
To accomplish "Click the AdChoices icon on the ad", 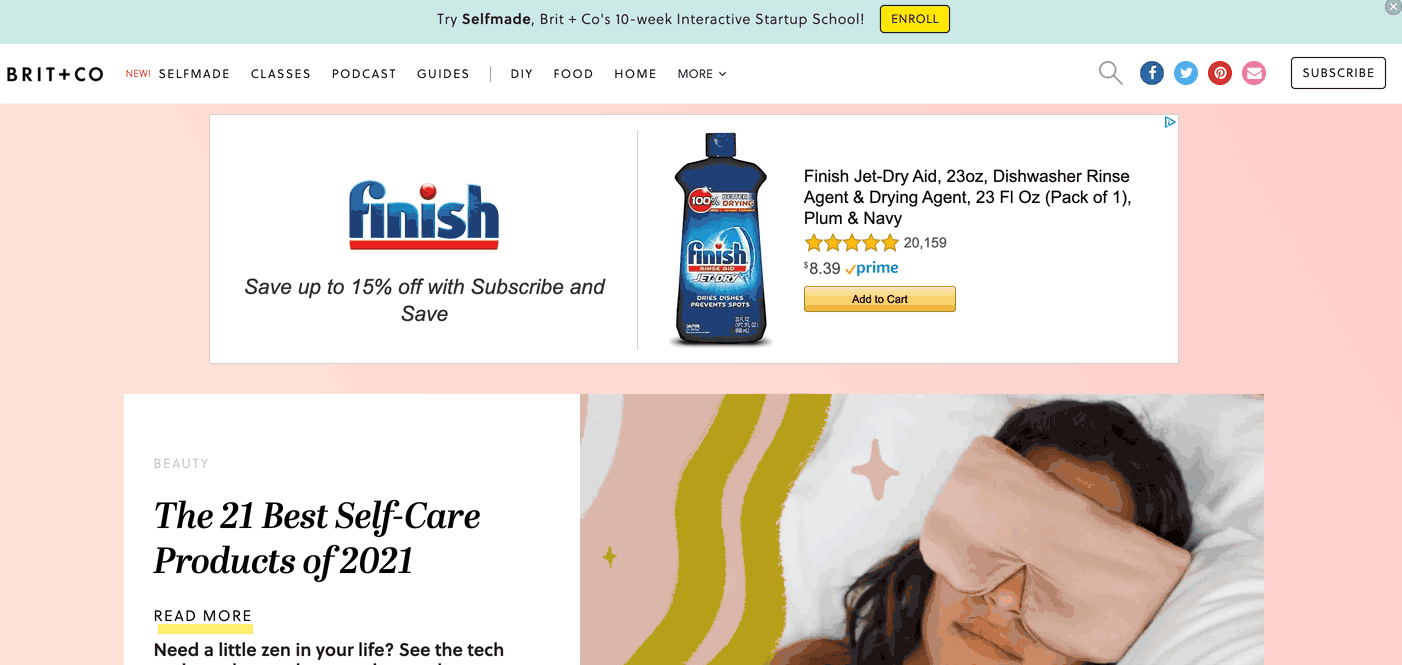I will click(x=1170, y=122).
